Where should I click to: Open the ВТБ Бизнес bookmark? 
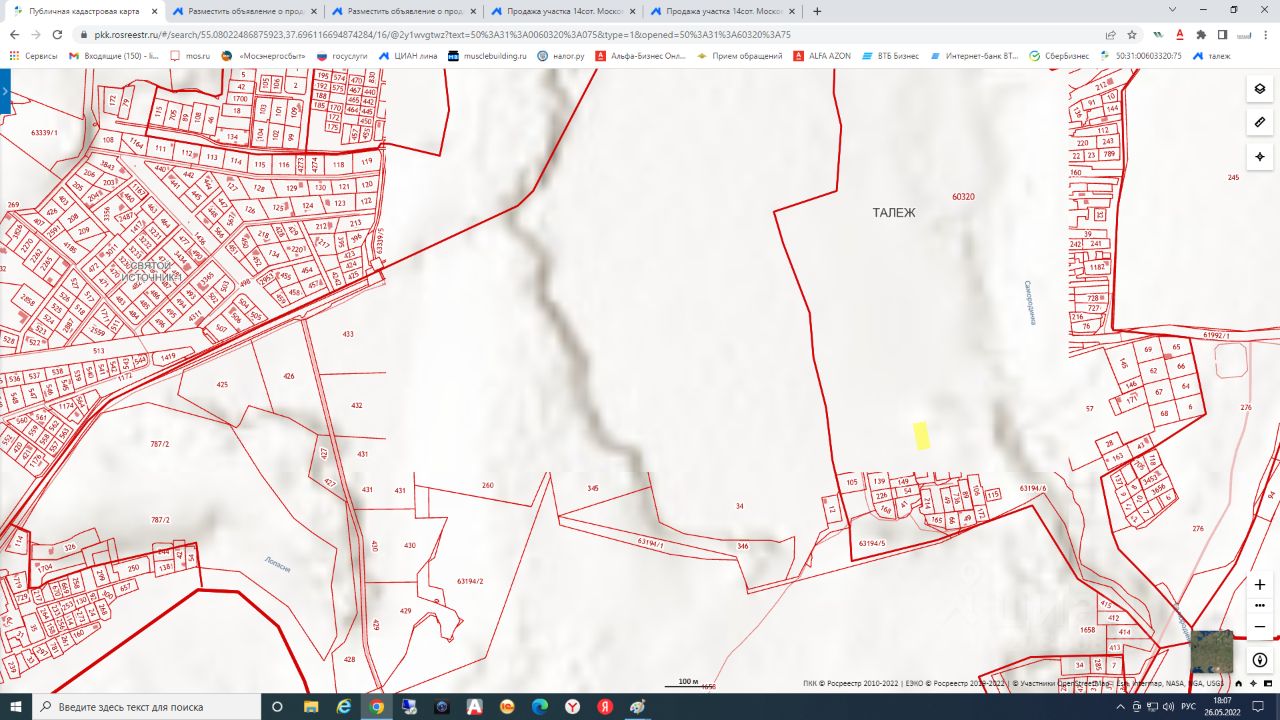[x=891, y=56]
